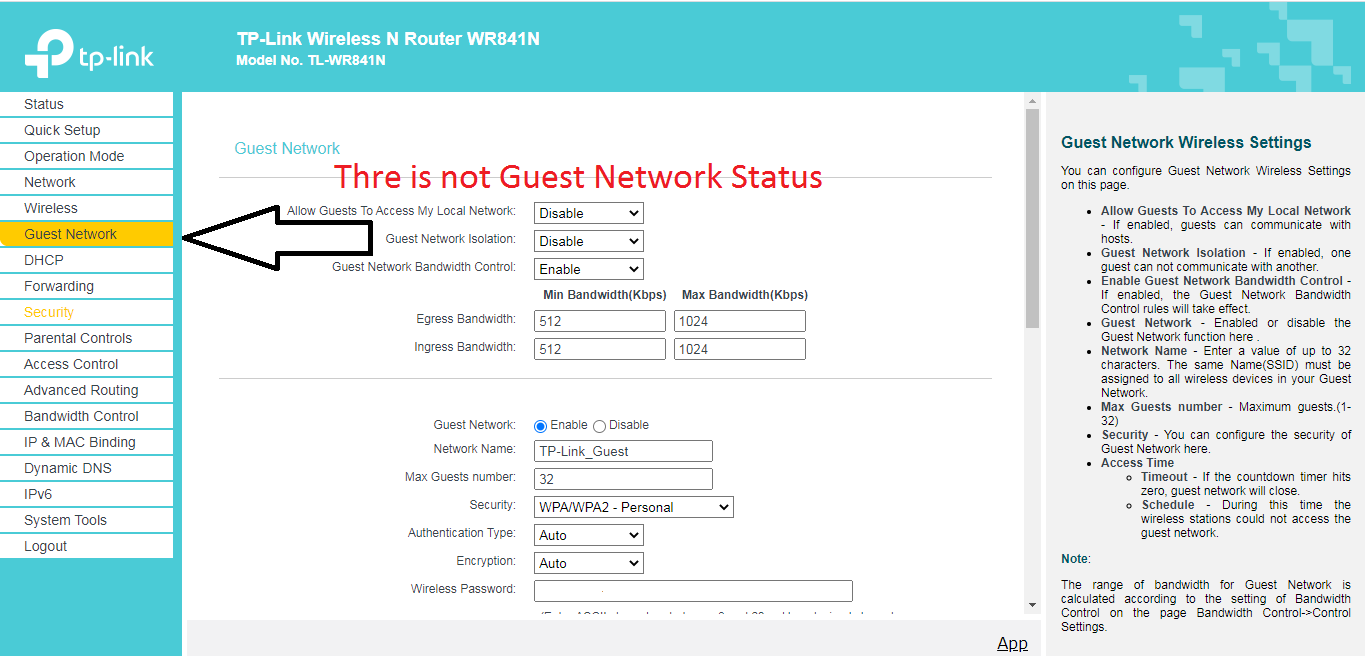The width and height of the screenshot is (1365, 656).
Task: Click the settings pane vertical scrollbar
Action: [x=1032, y=219]
